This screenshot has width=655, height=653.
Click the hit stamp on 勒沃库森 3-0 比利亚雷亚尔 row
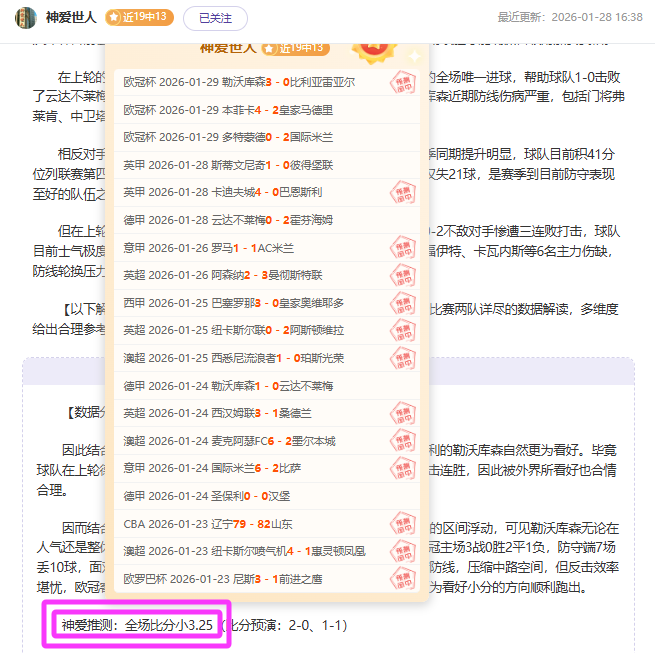point(403,81)
